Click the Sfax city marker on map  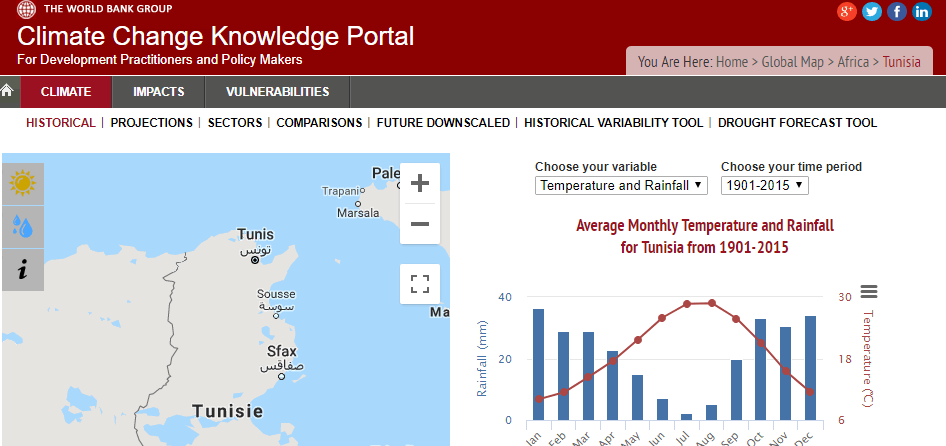click(281, 376)
